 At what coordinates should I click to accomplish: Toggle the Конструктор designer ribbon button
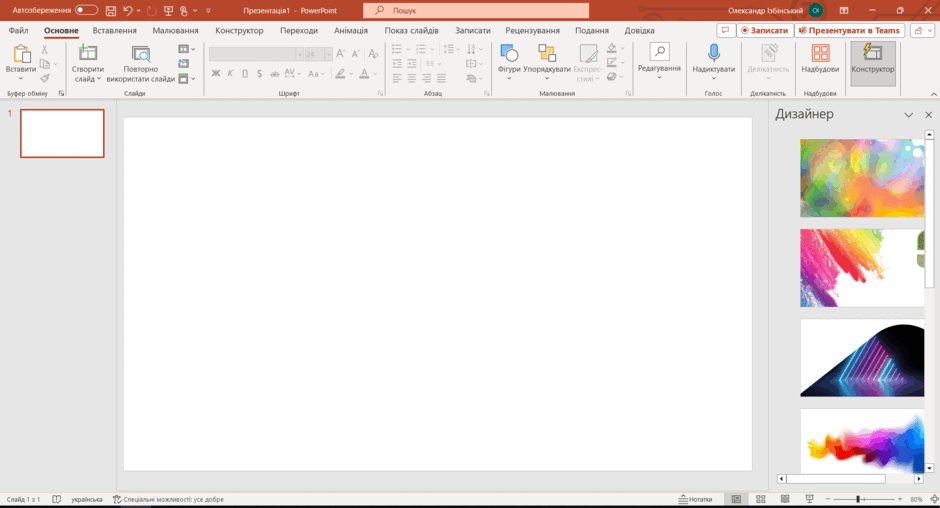[x=872, y=62]
